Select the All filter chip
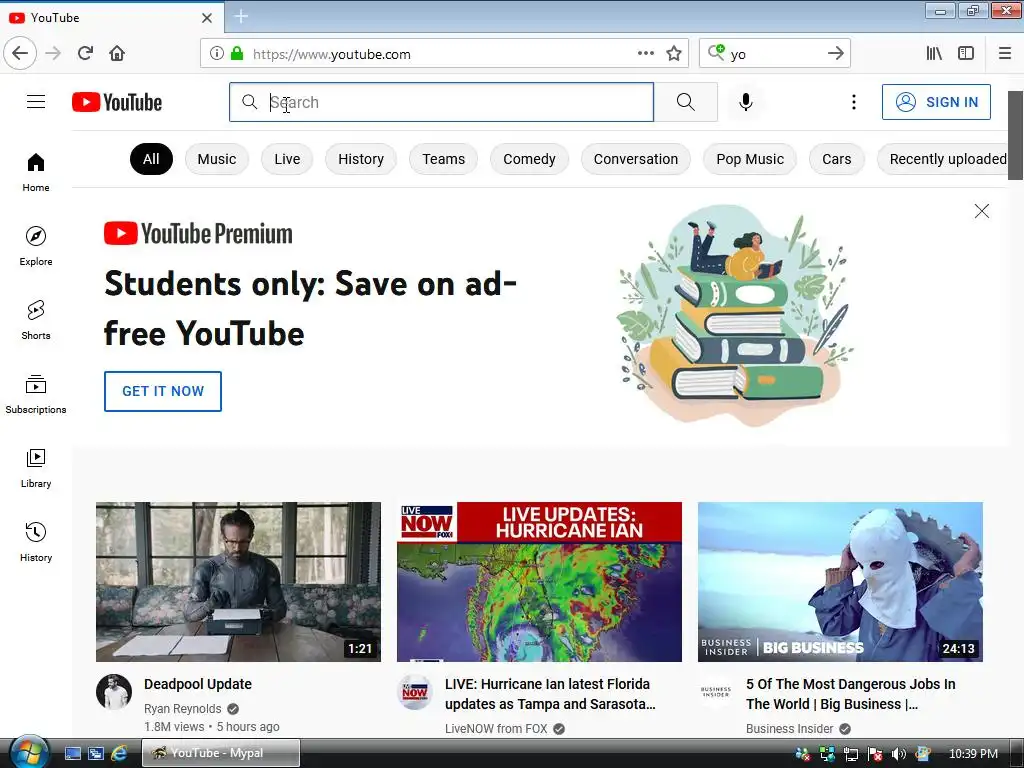 (x=152, y=159)
